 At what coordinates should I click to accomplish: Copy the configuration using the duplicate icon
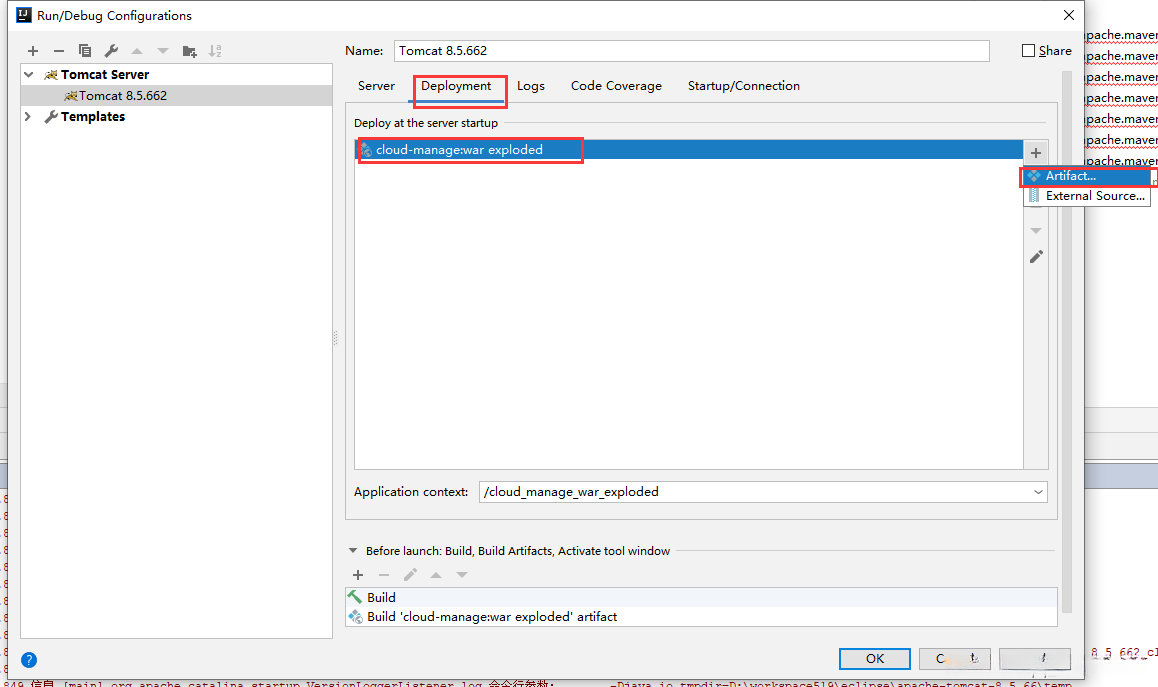tap(85, 51)
